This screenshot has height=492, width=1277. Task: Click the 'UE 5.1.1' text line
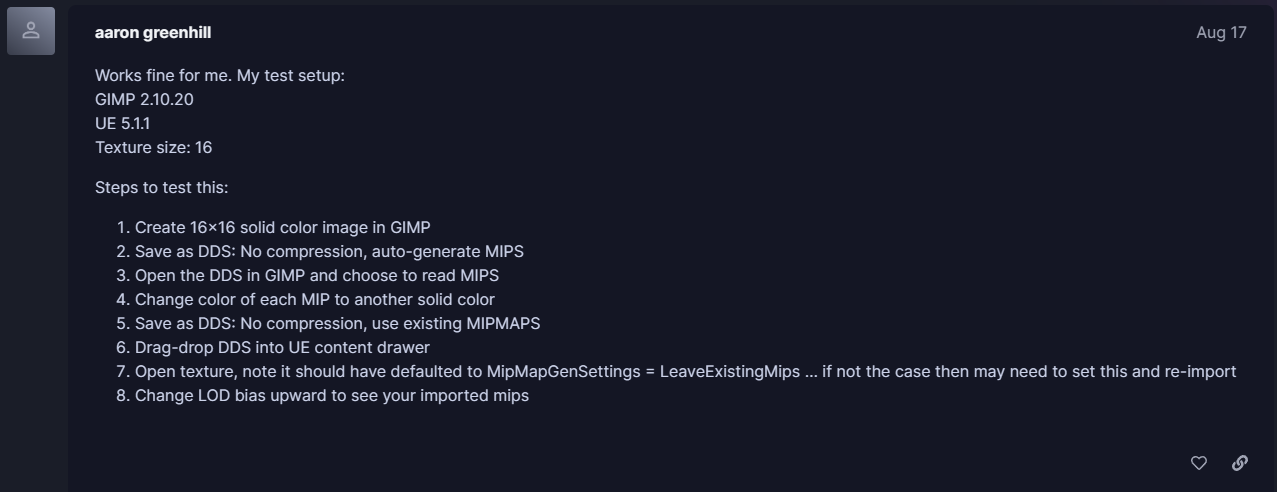123,123
